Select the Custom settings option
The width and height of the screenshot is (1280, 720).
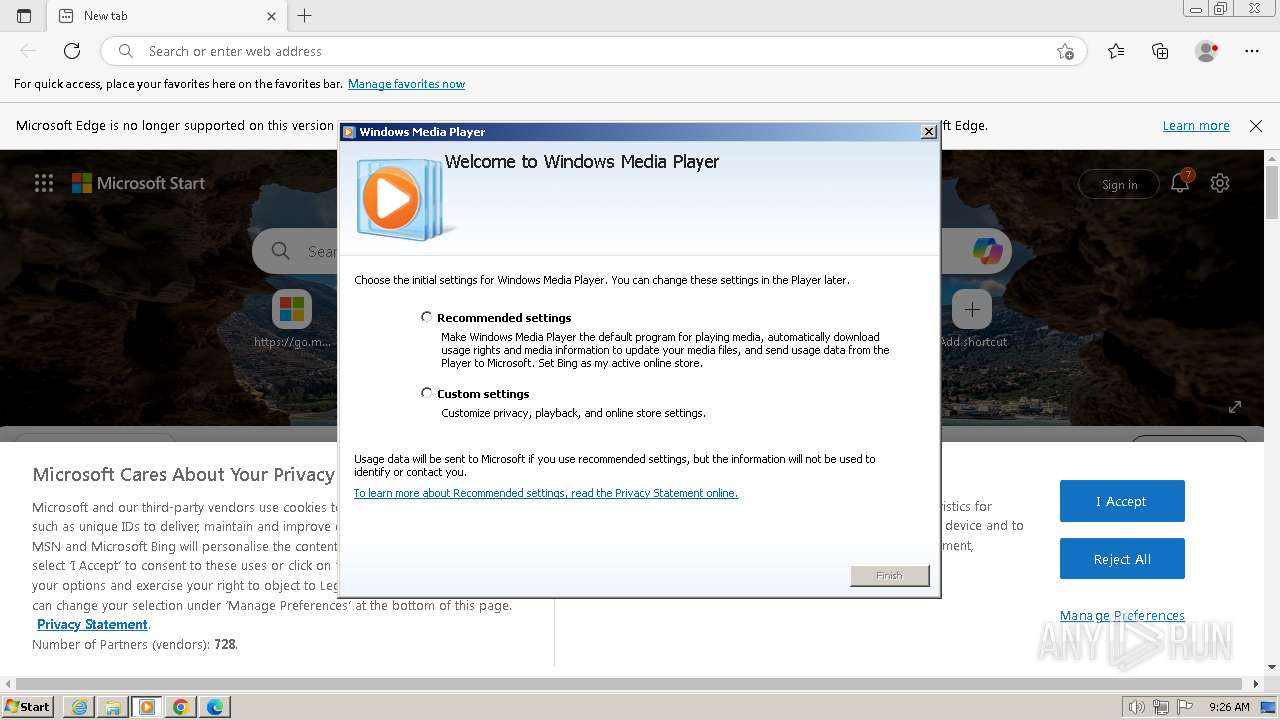(x=427, y=393)
